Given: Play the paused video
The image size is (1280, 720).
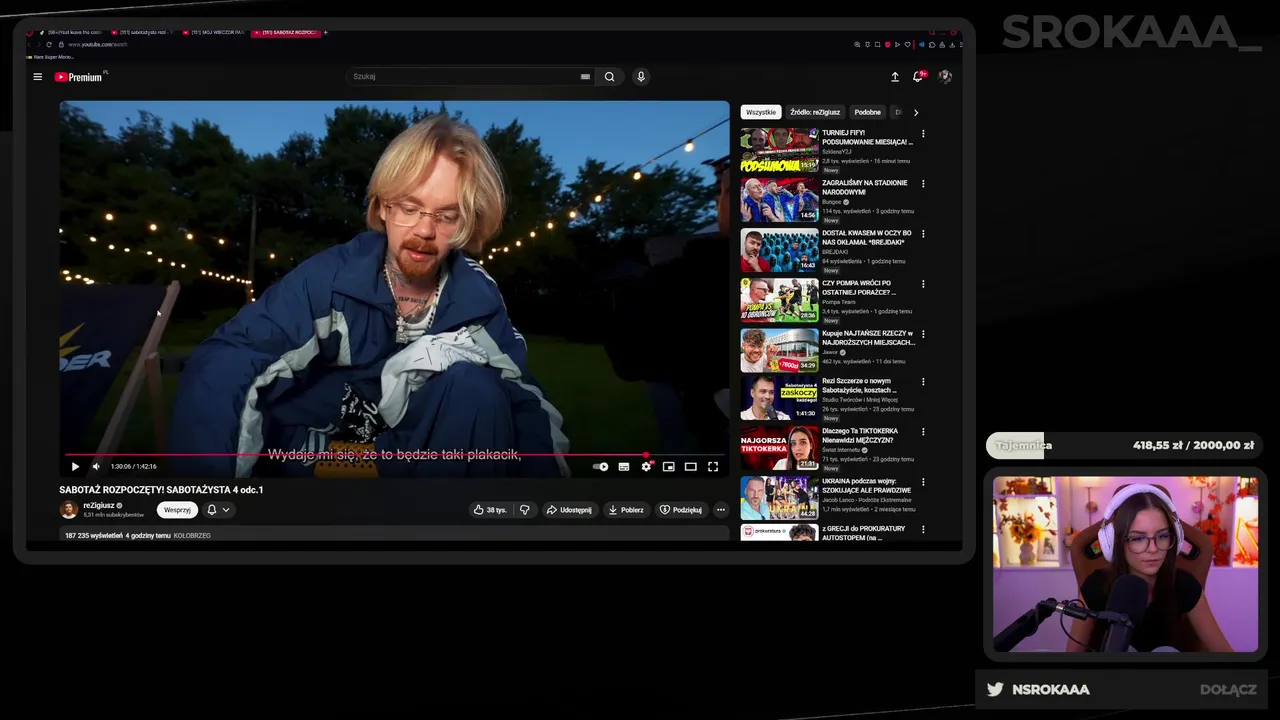Looking at the screenshot, I should [x=75, y=466].
